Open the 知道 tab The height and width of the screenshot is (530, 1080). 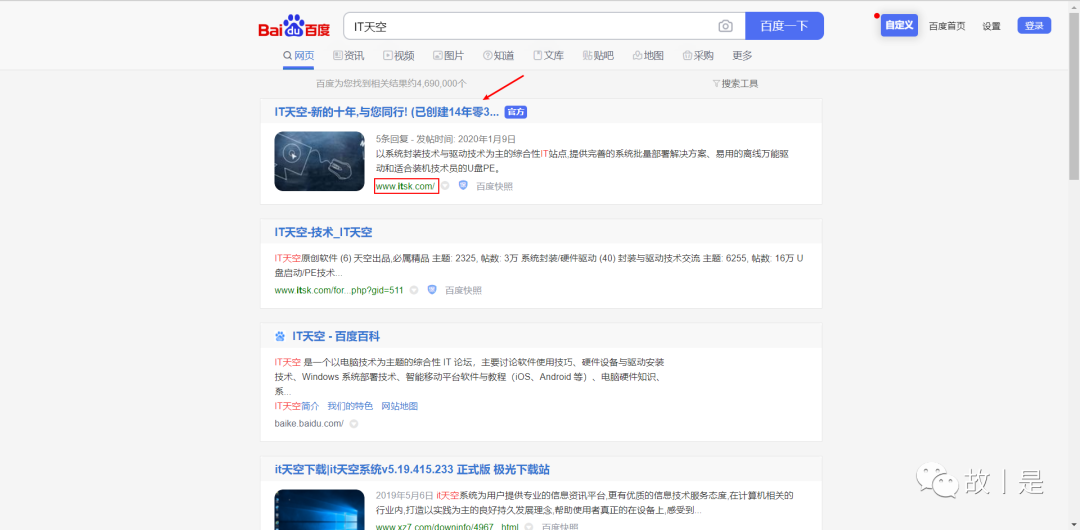(x=499, y=56)
